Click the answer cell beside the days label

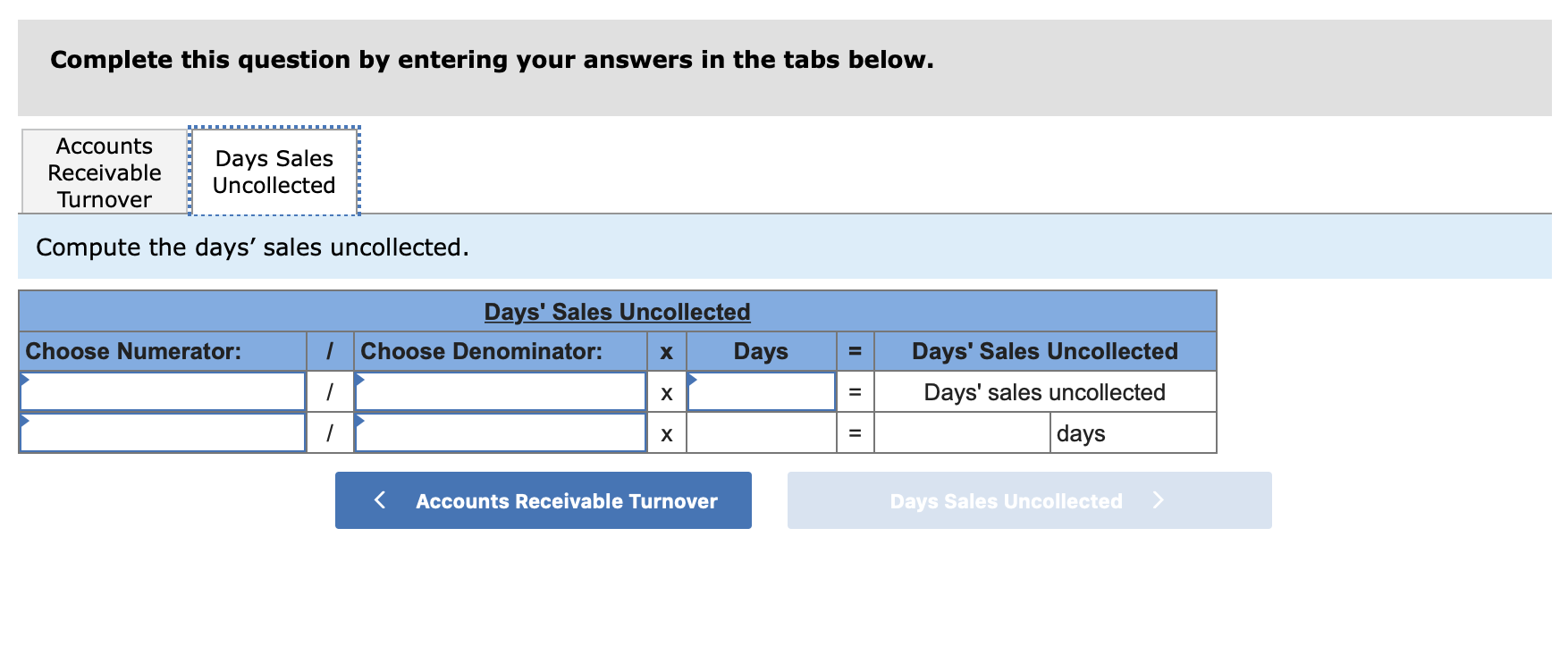click(x=961, y=432)
